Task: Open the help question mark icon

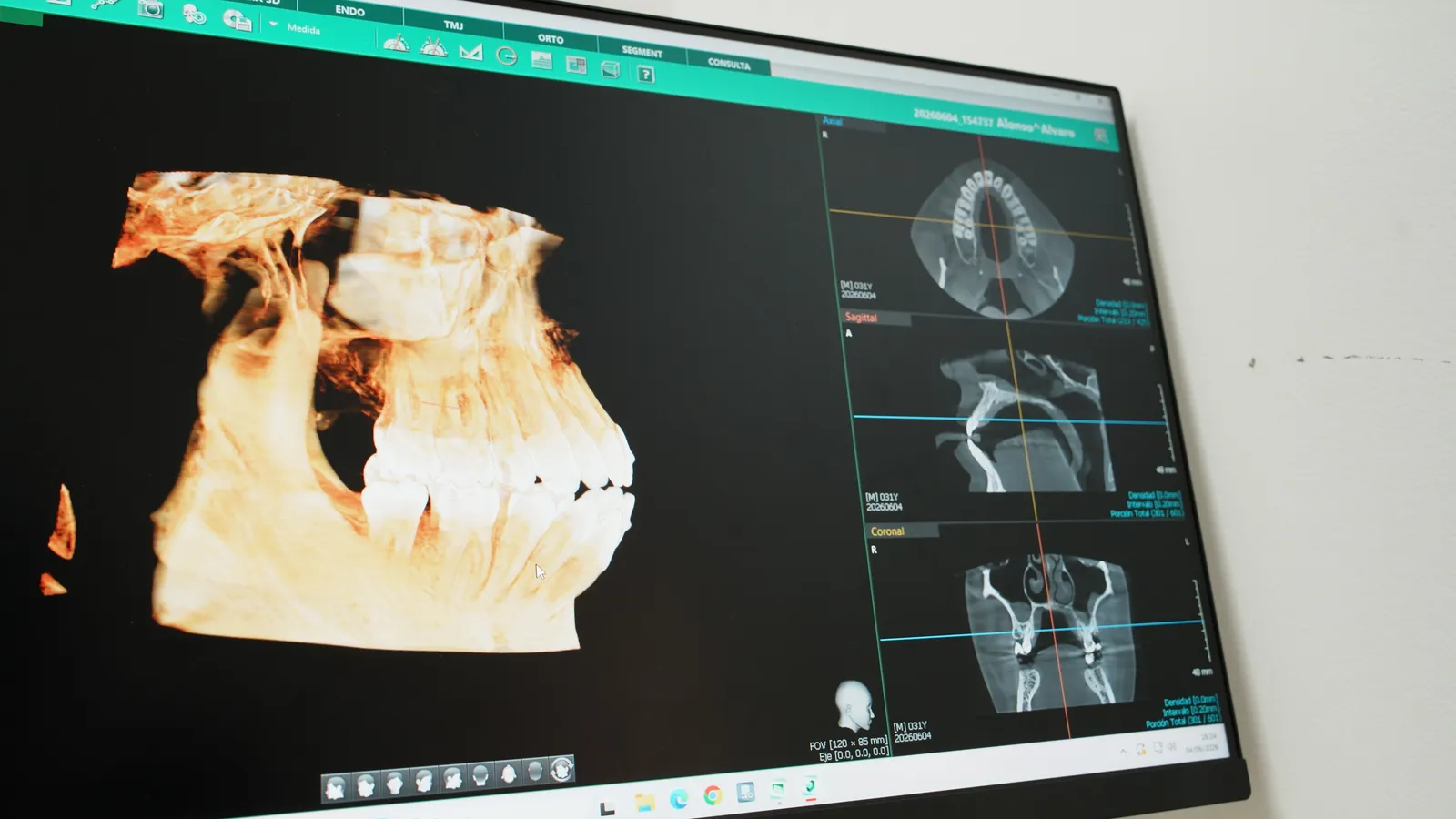Action: 645,75
